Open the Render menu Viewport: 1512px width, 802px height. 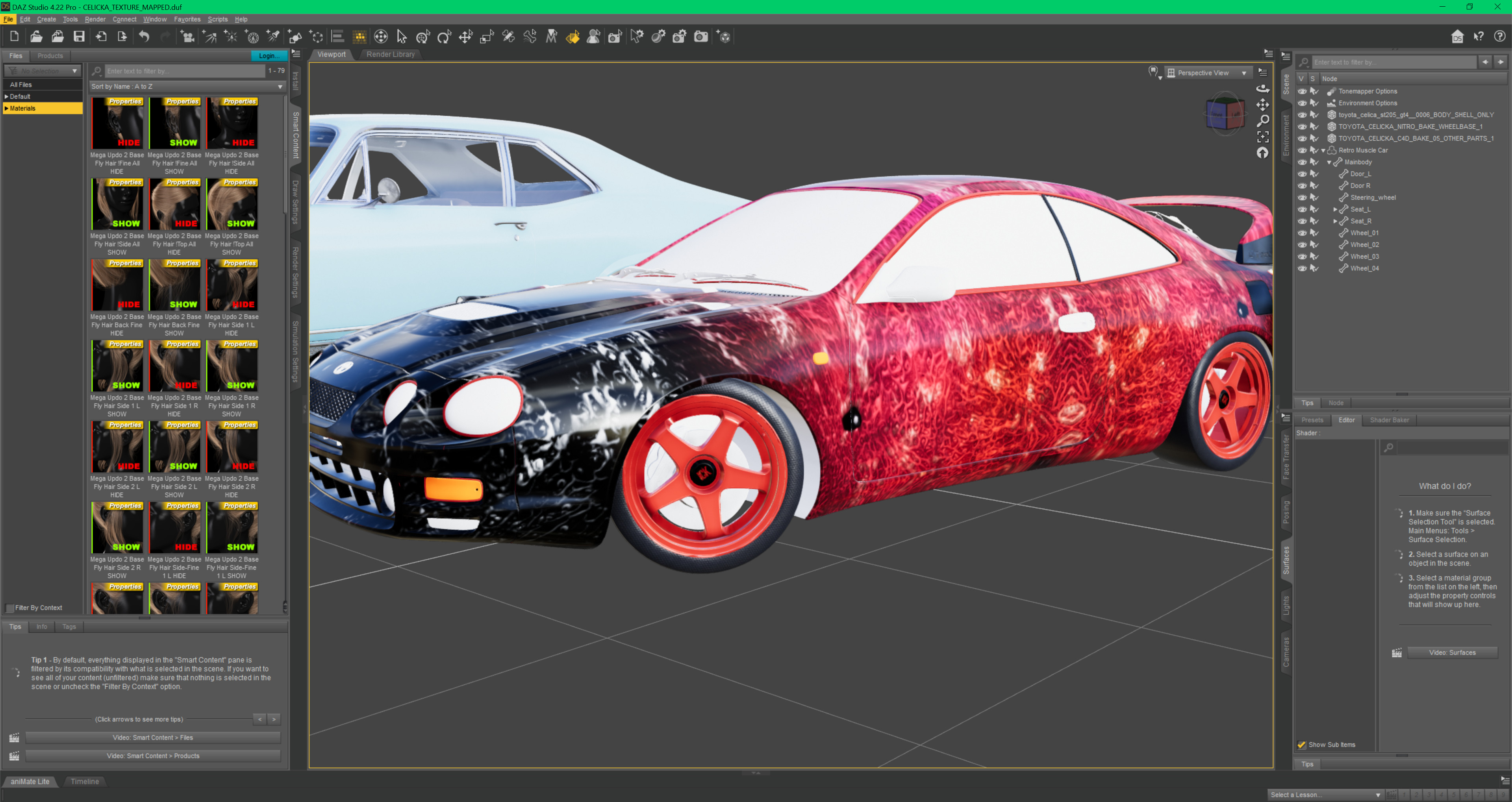click(94, 19)
